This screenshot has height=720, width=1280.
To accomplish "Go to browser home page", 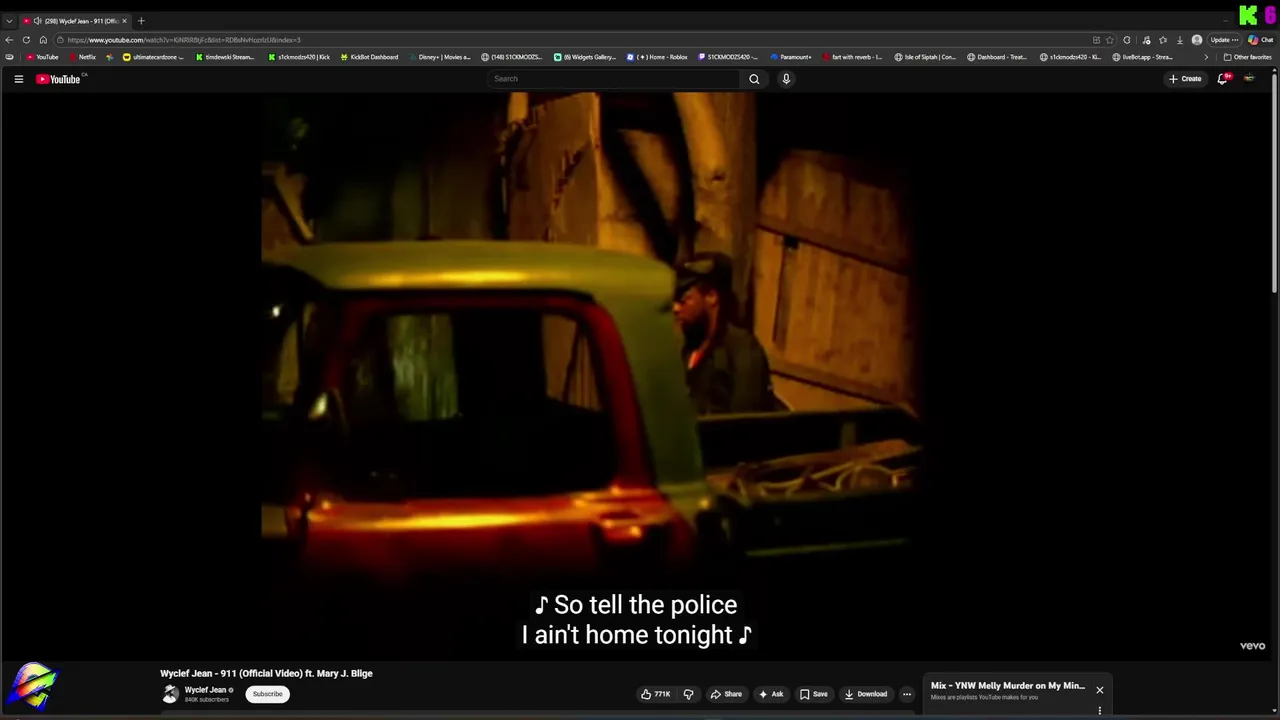I will pyautogui.click(x=43, y=40).
